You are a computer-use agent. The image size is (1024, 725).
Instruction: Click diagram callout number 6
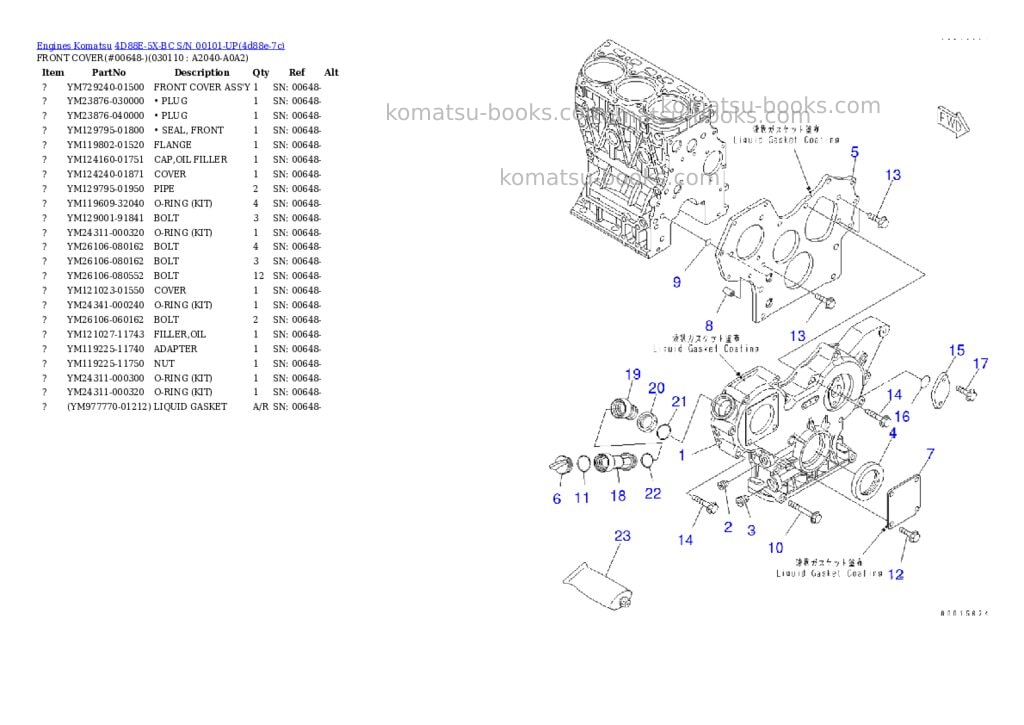[x=556, y=499]
